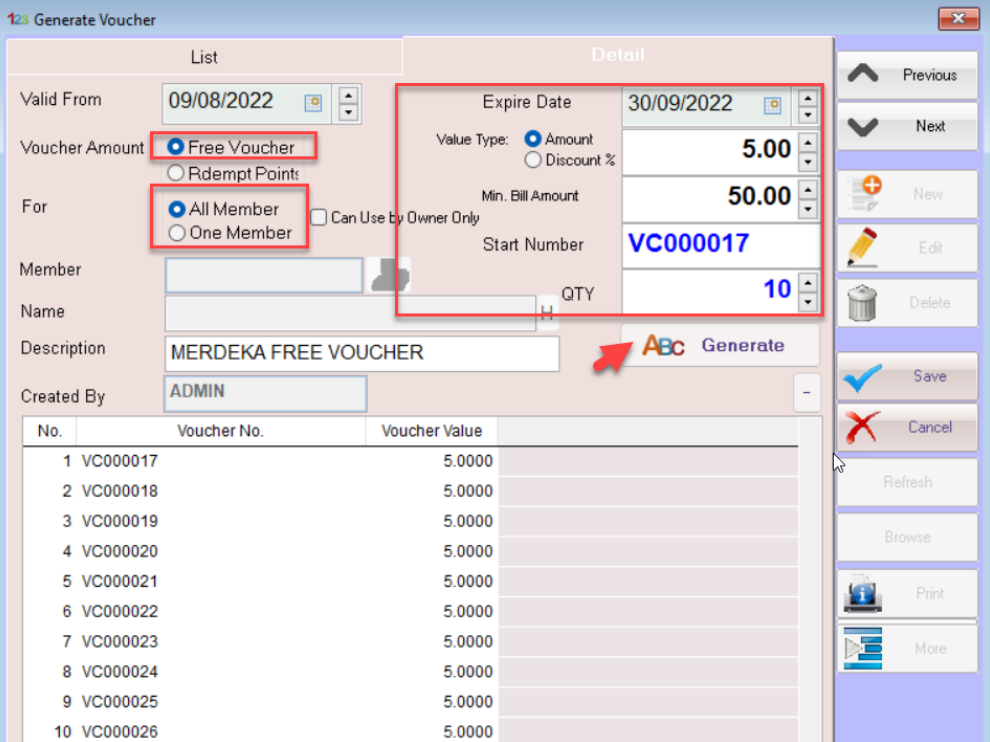Viewport: 990px width, 742px height.
Task: Decrease Min. Bill Amount with down arrow
Action: coord(808,208)
